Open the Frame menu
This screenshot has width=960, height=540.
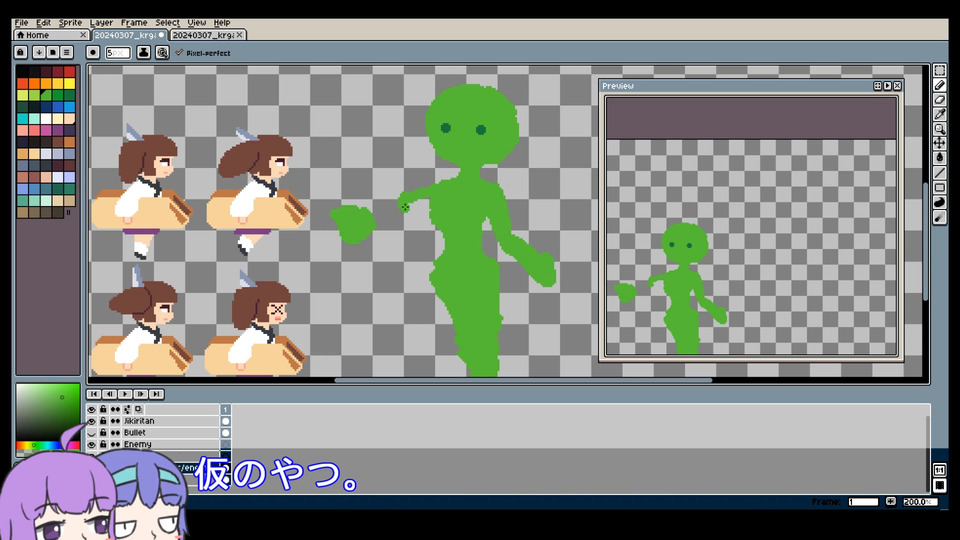[133, 23]
